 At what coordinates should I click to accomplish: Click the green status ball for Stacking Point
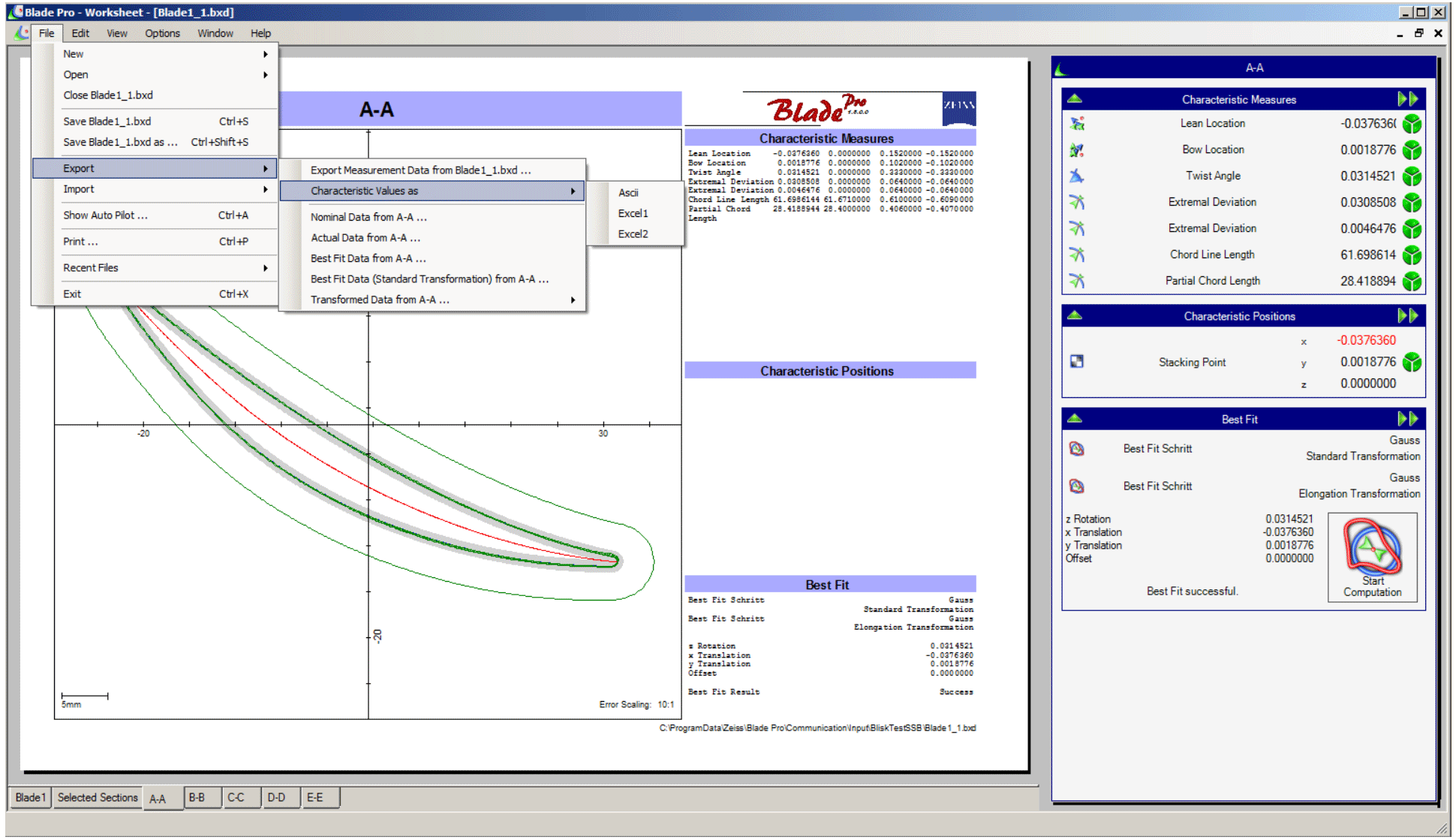(x=1412, y=362)
